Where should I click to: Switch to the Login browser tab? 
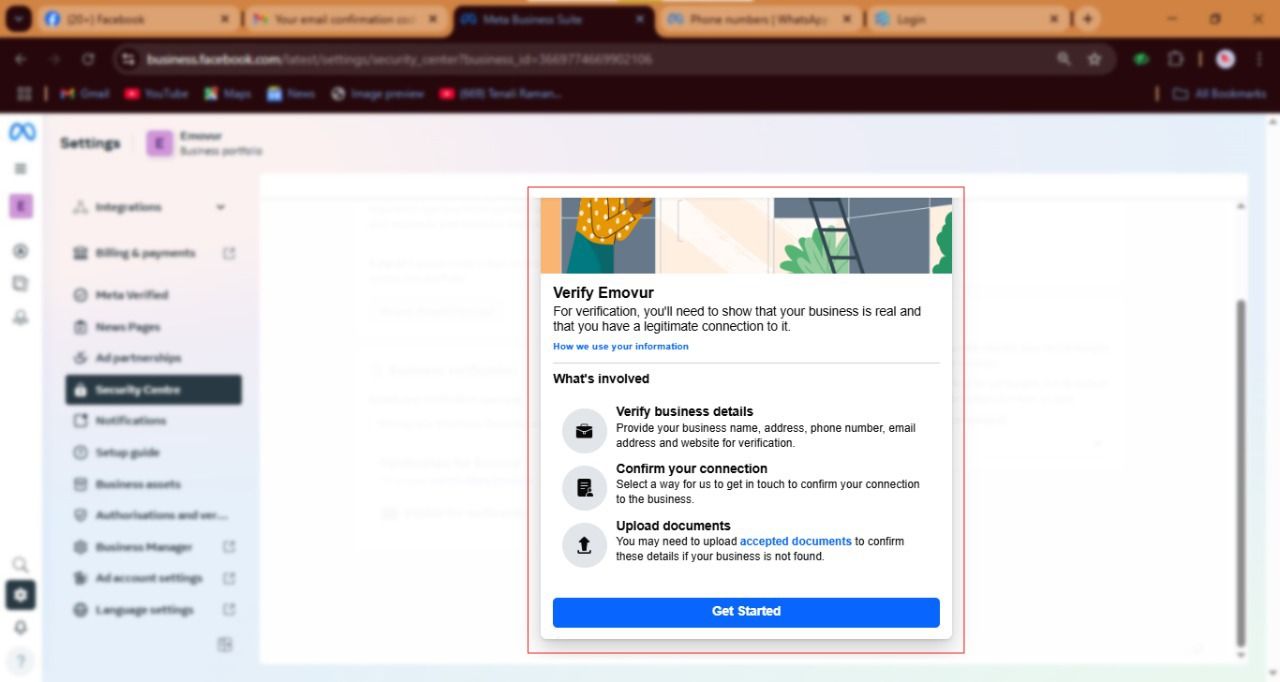click(966, 19)
